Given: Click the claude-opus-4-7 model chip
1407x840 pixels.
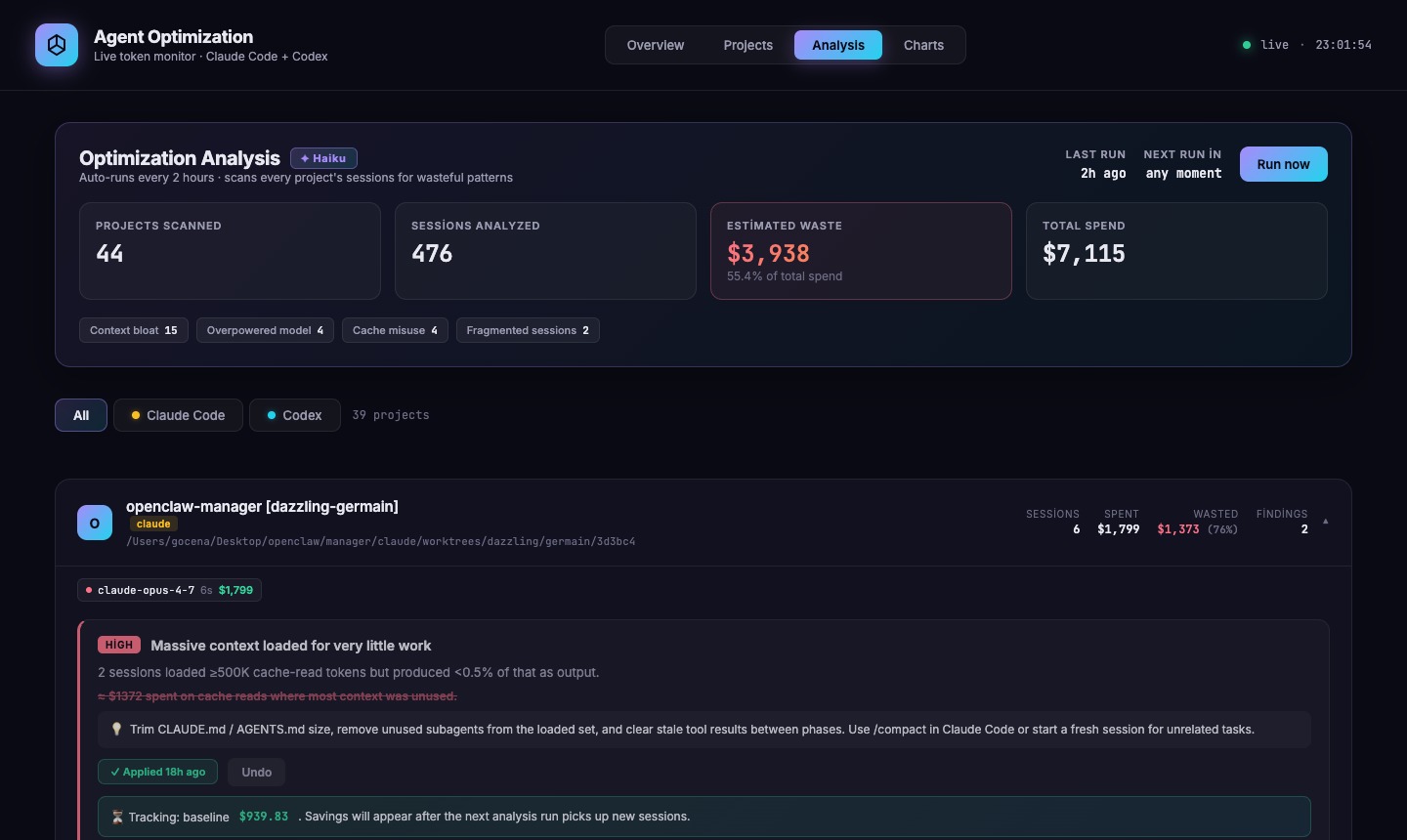Looking at the screenshot, I should (x=169, y=590).
